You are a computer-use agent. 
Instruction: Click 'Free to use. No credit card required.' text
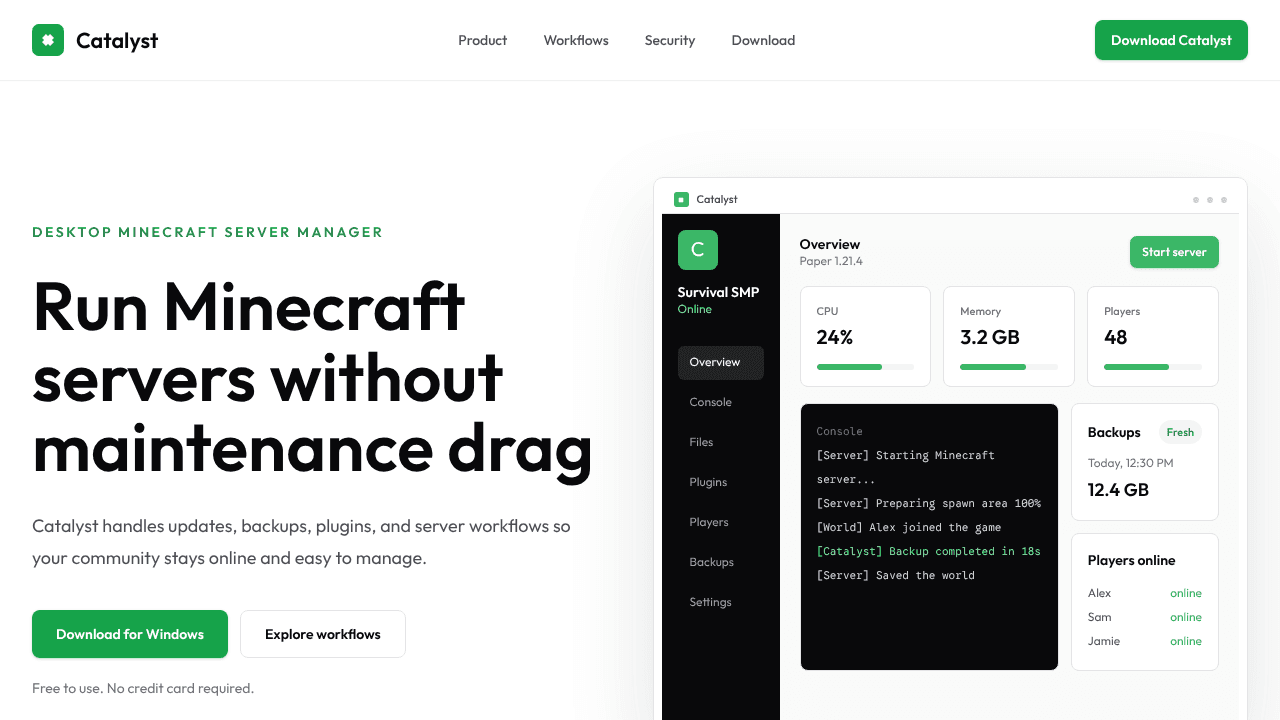(x=143, y=688)
